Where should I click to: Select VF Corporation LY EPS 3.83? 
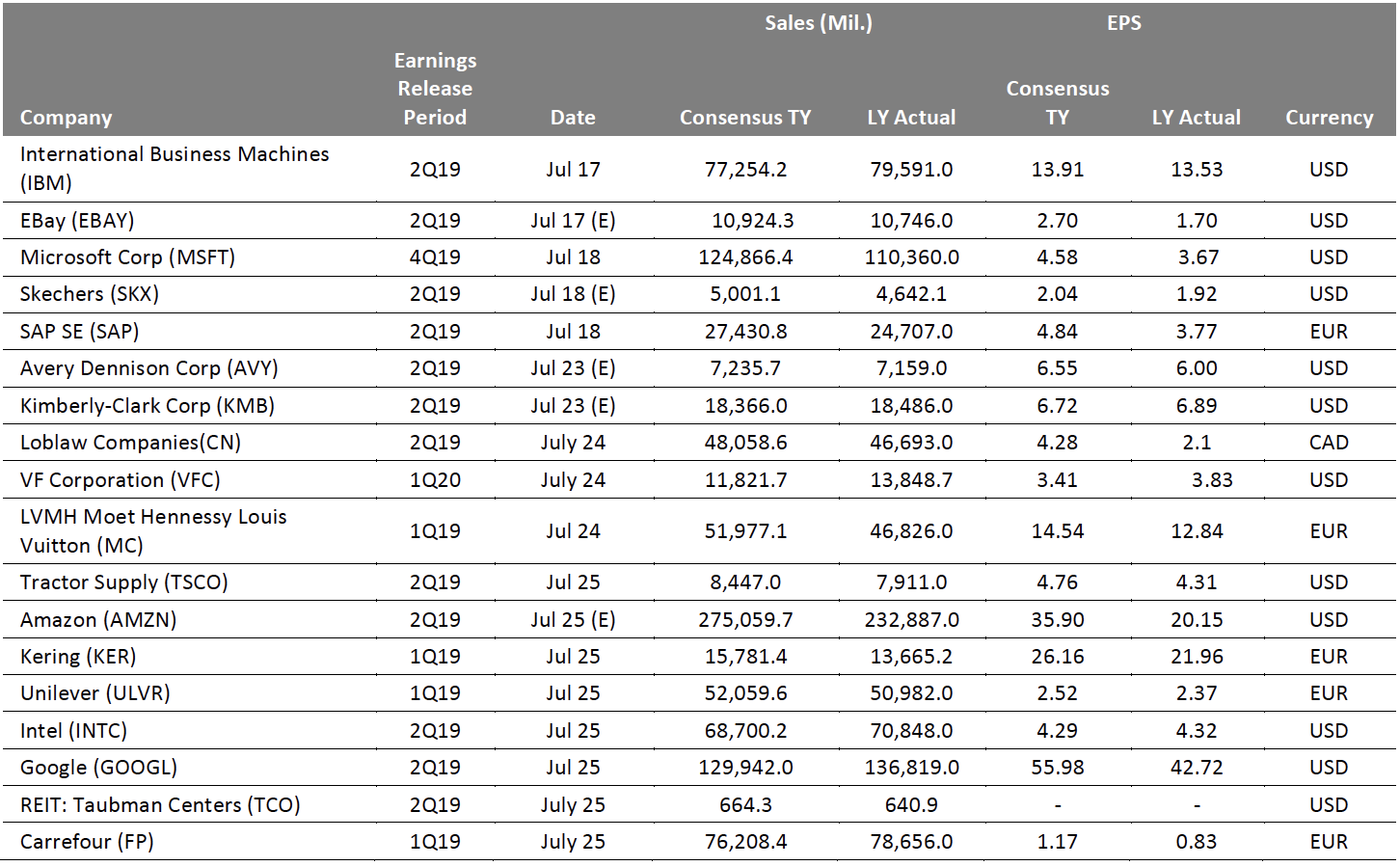[x=1212, y=480]
